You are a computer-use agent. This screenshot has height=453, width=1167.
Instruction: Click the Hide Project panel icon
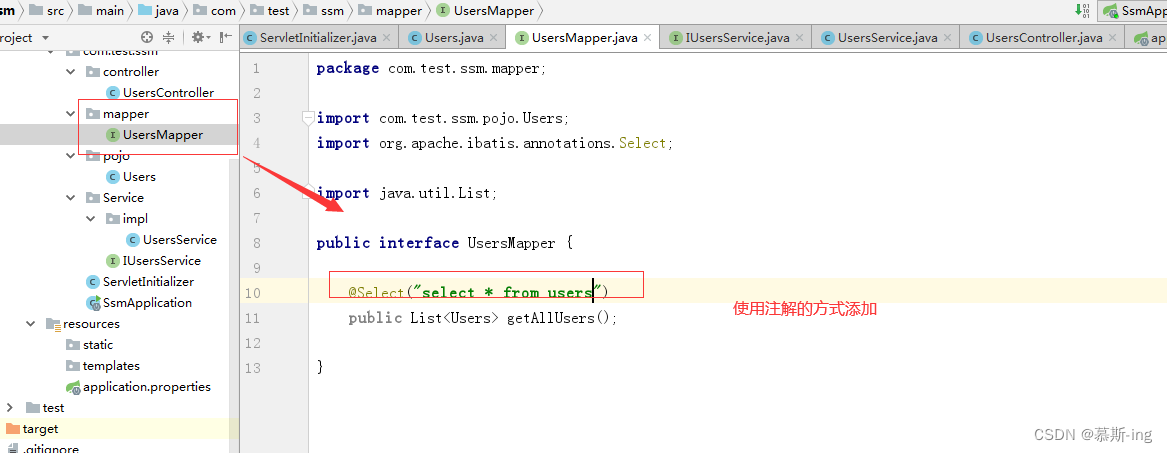(226, 37)
